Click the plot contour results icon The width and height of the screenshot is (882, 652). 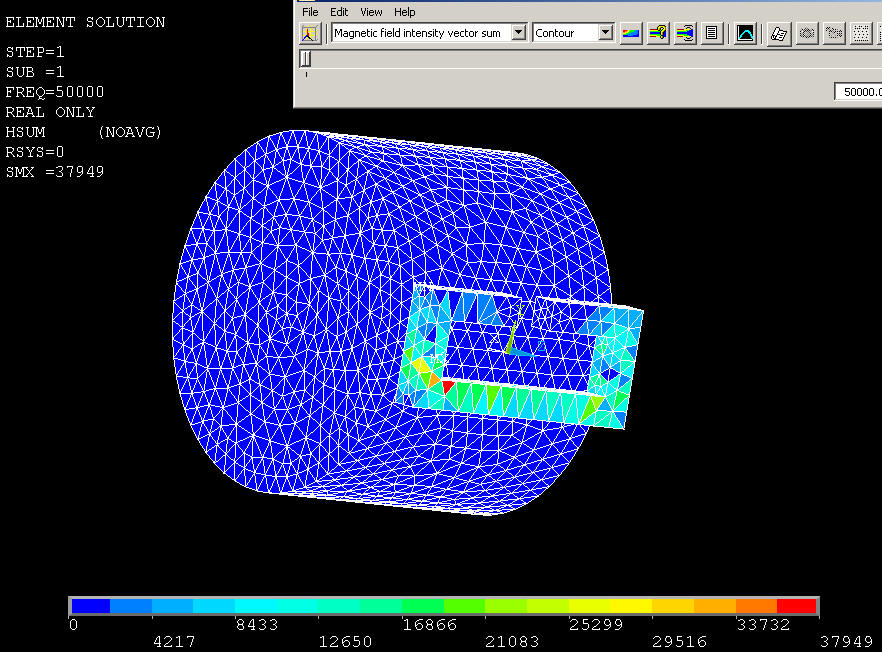pos(631,33)
